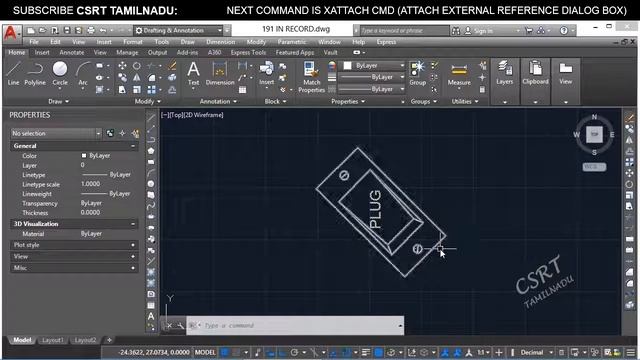Toggle annotation visibility icon in status bar
This screenshot has height=360, width=640.
click(x=445, y=352)
